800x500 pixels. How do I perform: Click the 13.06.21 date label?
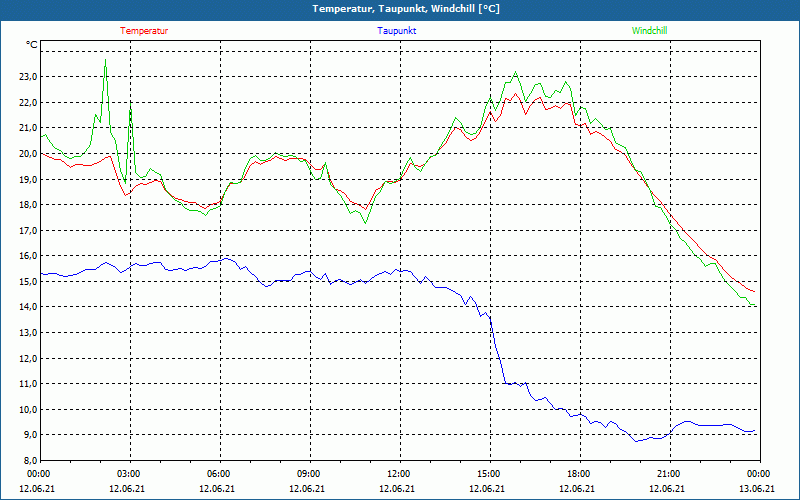pyautogui.click(x=757, y=488)
